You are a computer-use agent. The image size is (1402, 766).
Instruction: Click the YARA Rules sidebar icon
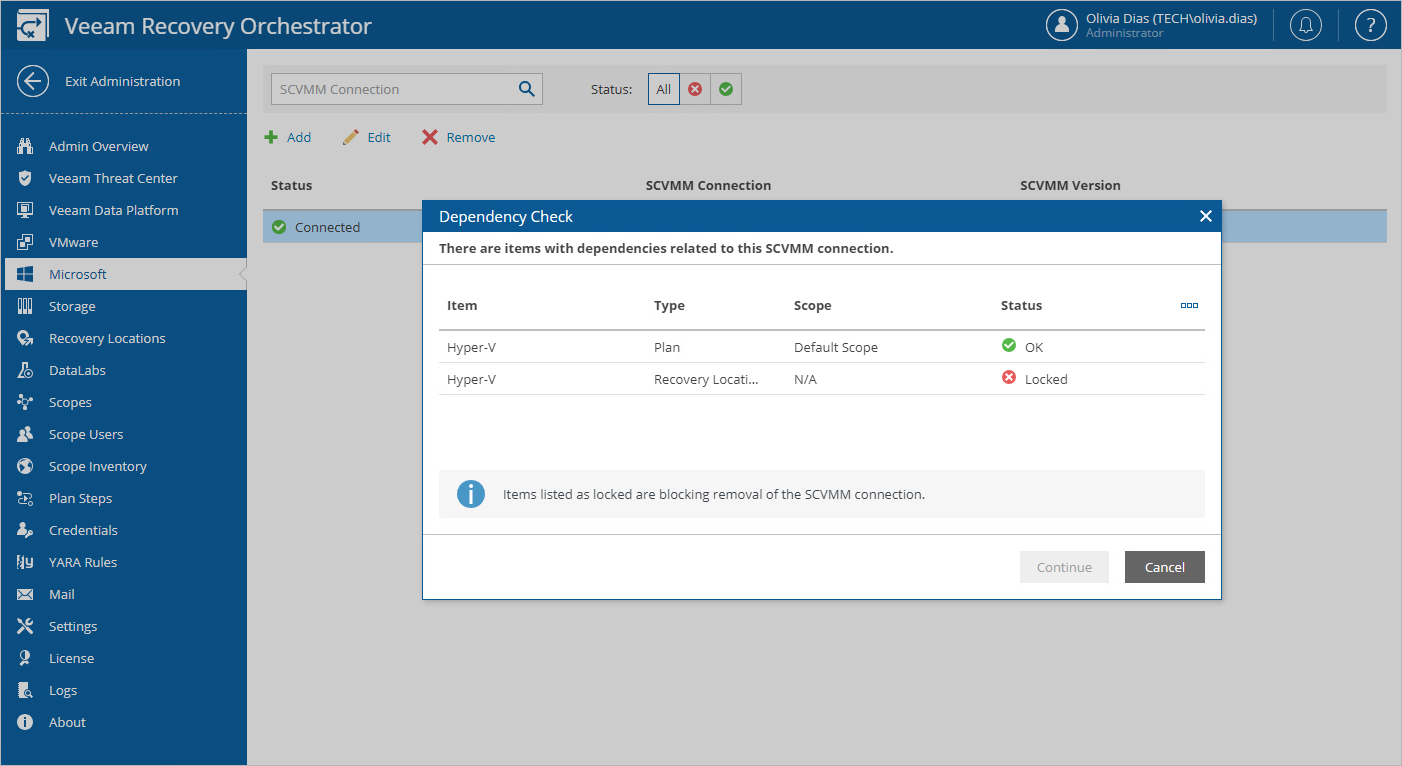click(x=26, y=562)
